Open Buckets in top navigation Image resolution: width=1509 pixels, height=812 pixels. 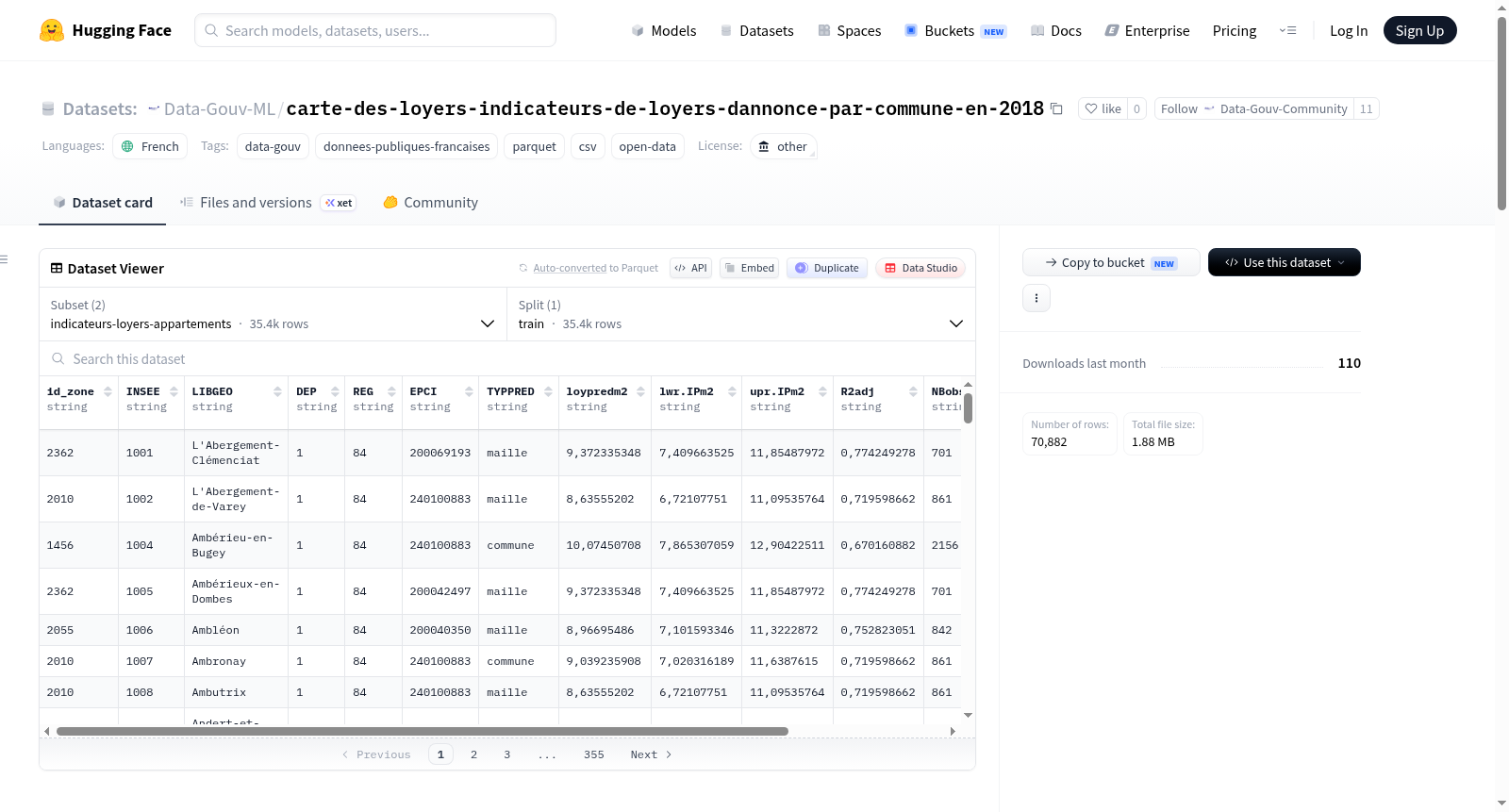pyautogui.click(x=955, y=30)
